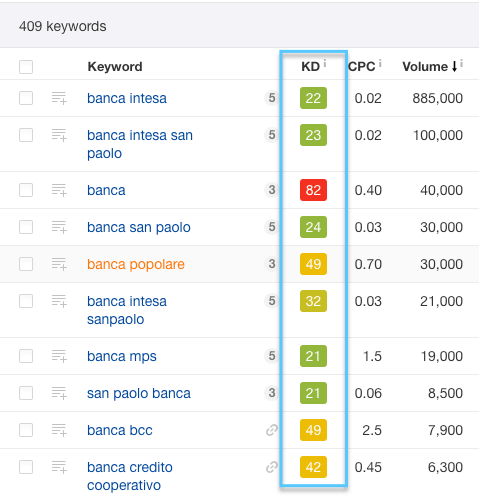Check the san paolo banca checkbox
The width and height of the screenshot is (479, 502).
click(26, 393)
